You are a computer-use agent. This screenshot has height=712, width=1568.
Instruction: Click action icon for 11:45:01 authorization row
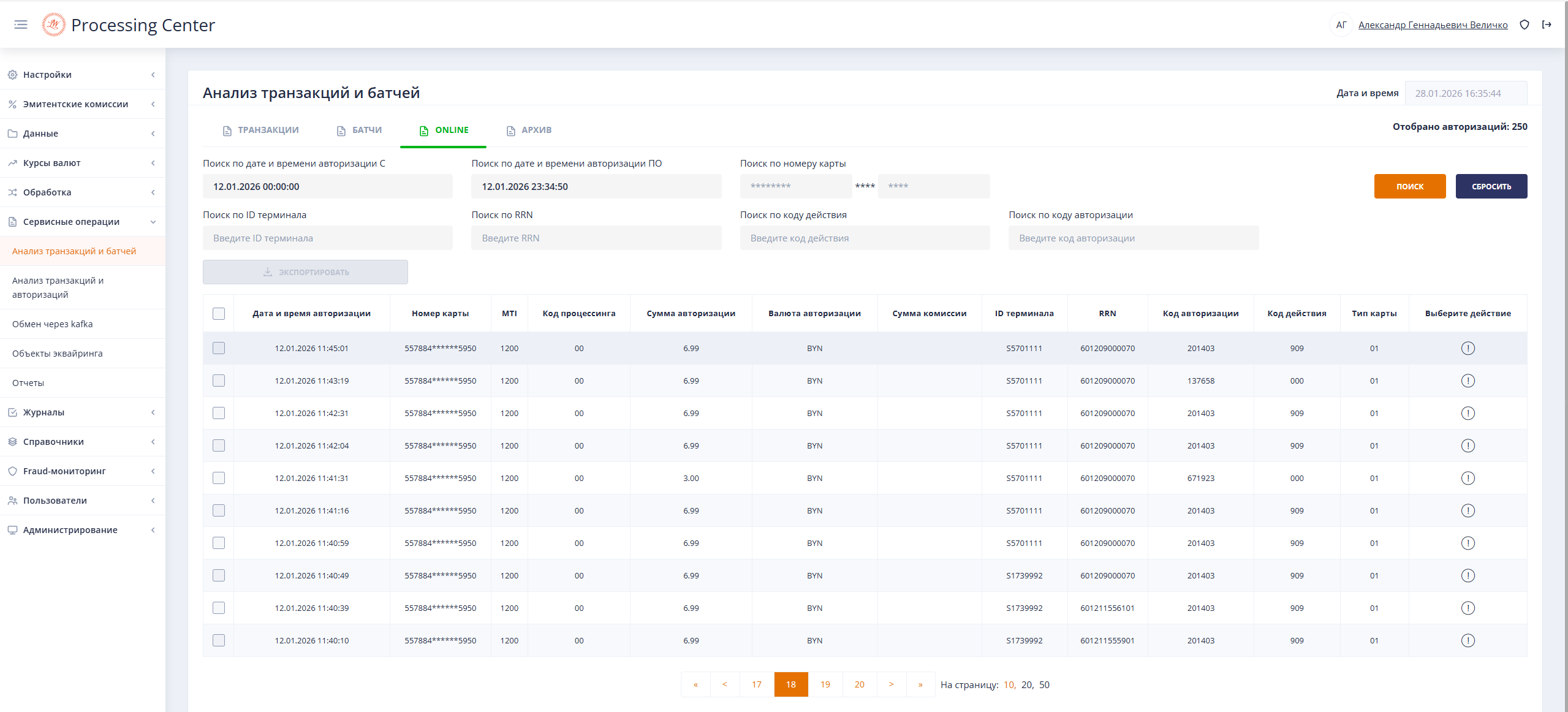[x=1468, y=348]
